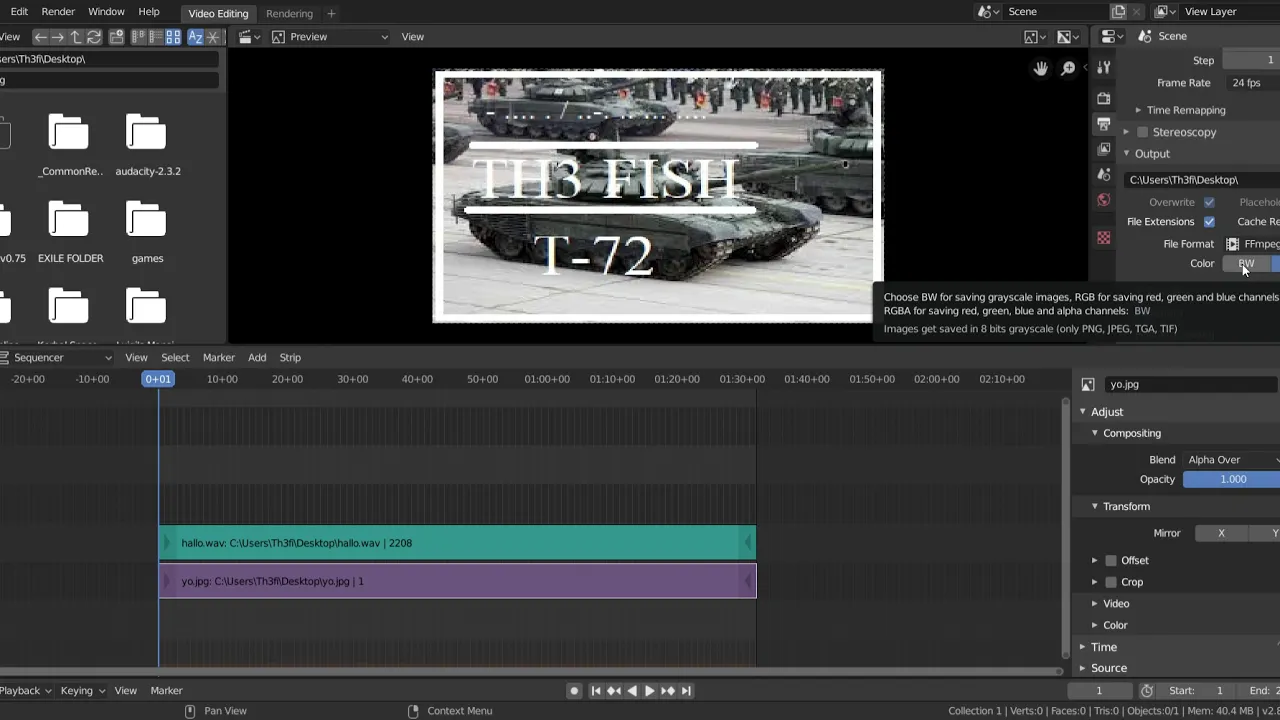Sort files by extension icon
The width and height of the screenshot is (1280, 720).
213,37
